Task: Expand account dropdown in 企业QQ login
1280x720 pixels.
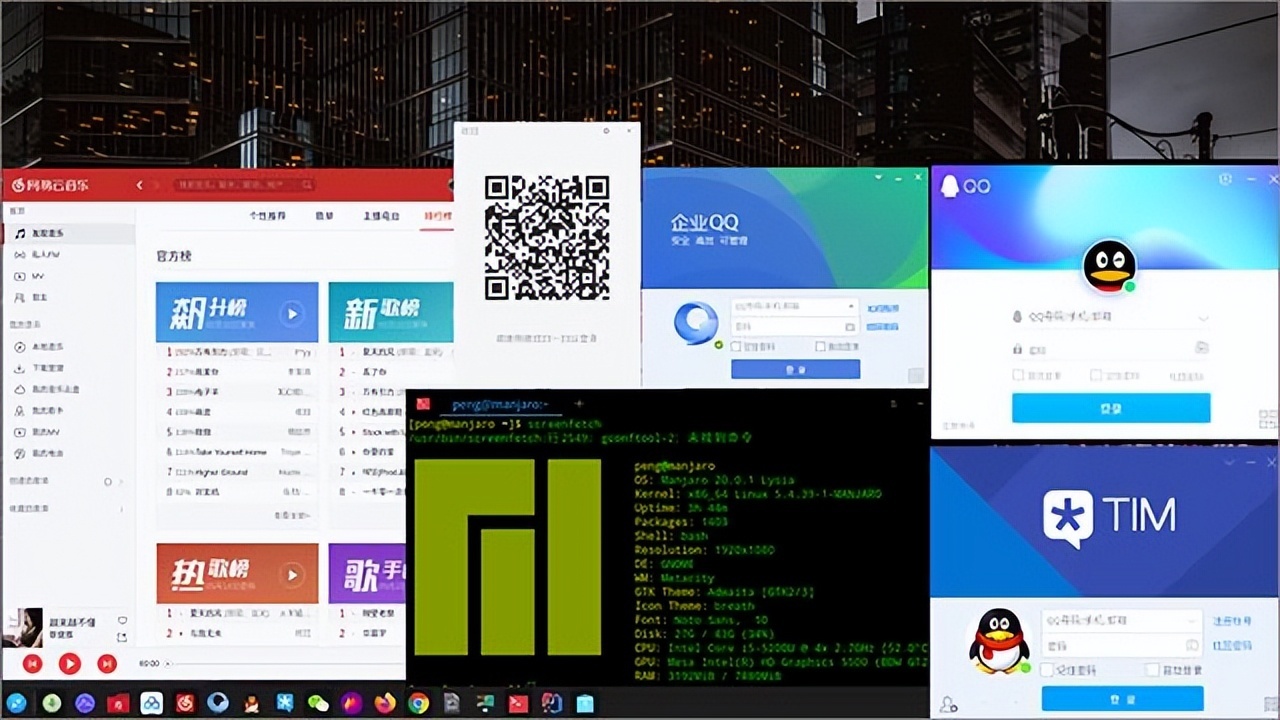Action: pyautogui.click(x=851, y=306)
